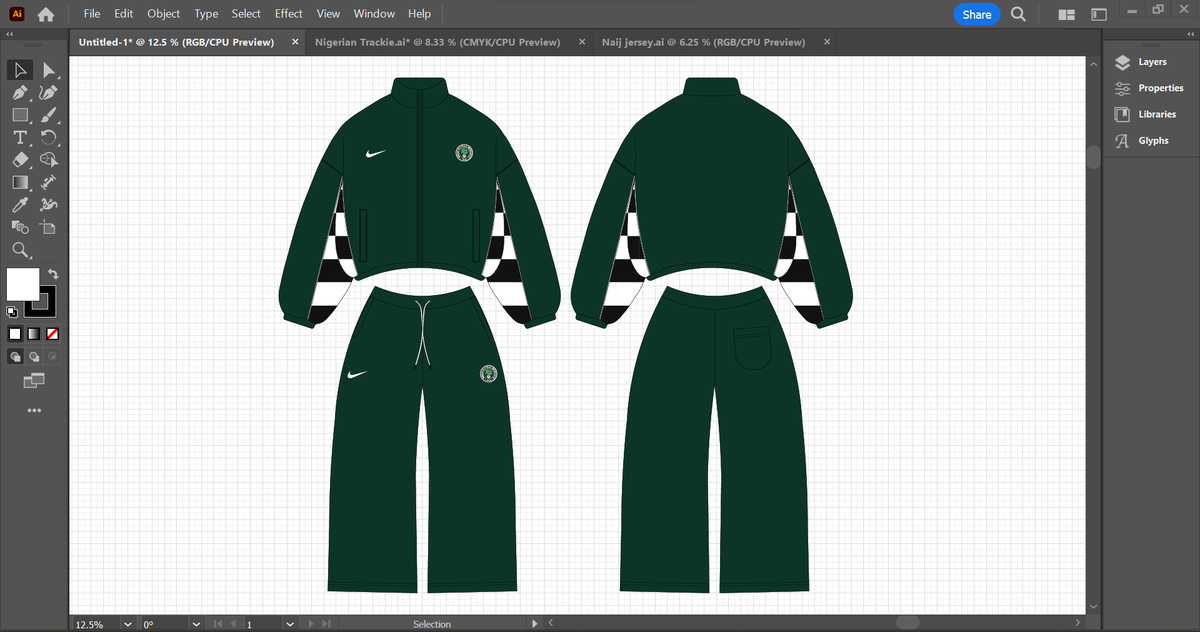Open the Properties panel
This screenshot has width=1200, height=632.
coord(1152,88)
